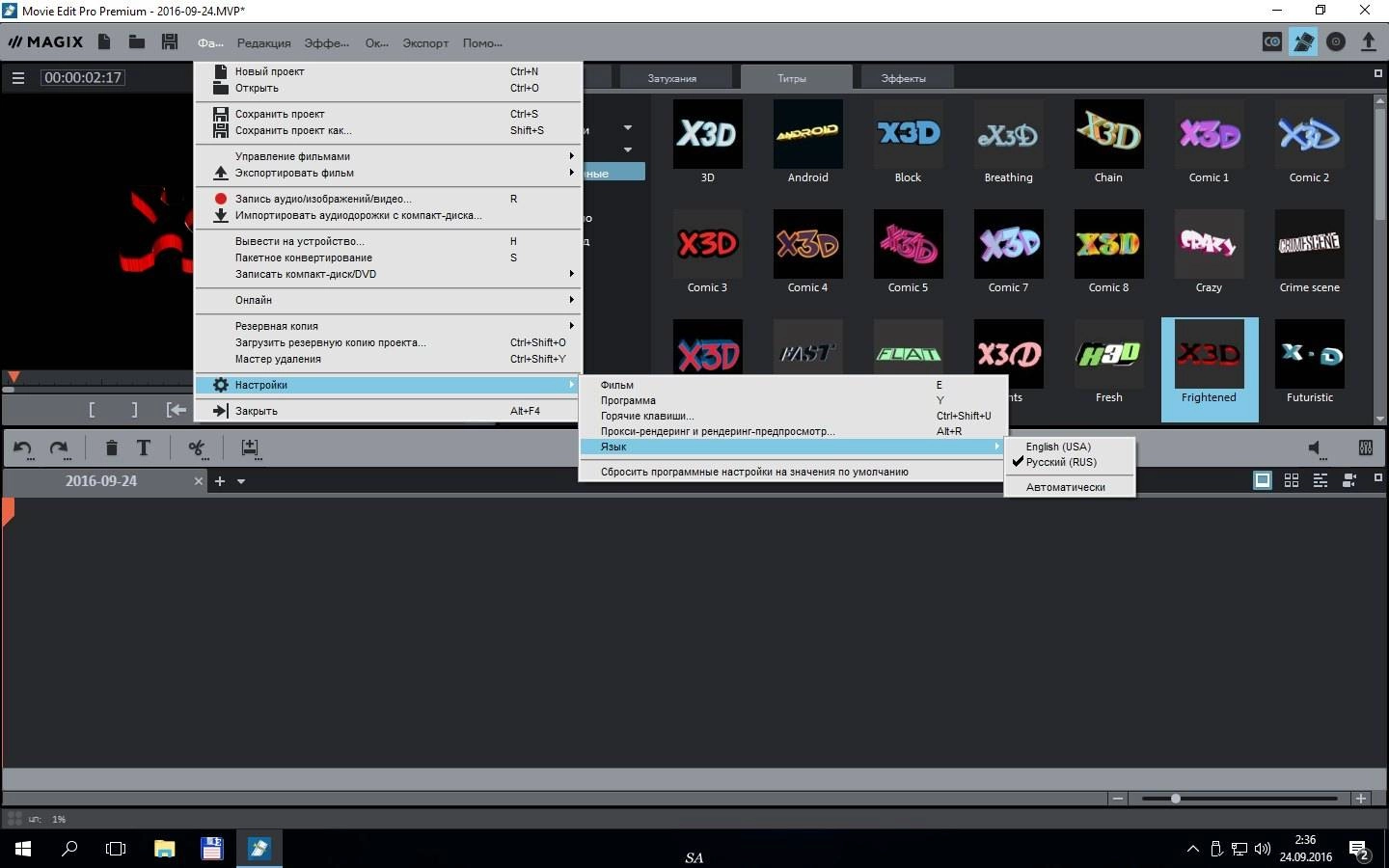Click timeline zoom in plus button

coord(1361,799)
